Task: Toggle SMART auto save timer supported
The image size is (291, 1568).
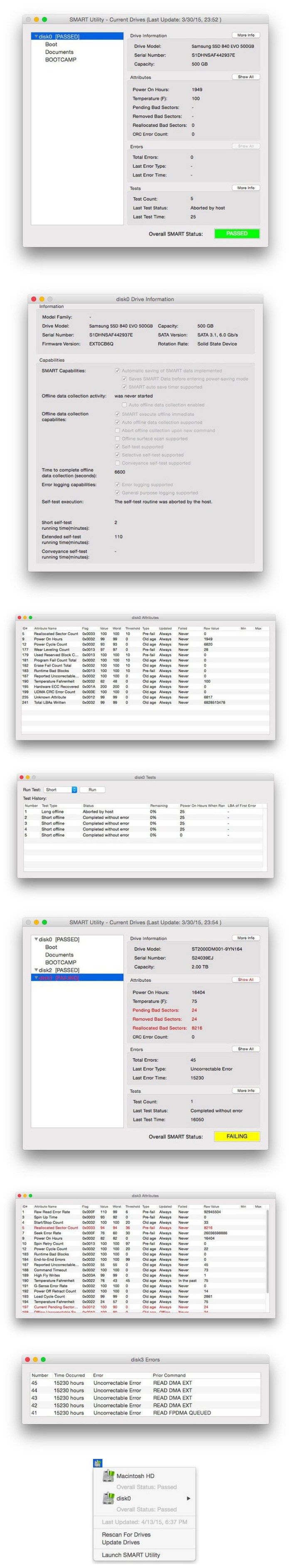Action: point(125,387)
